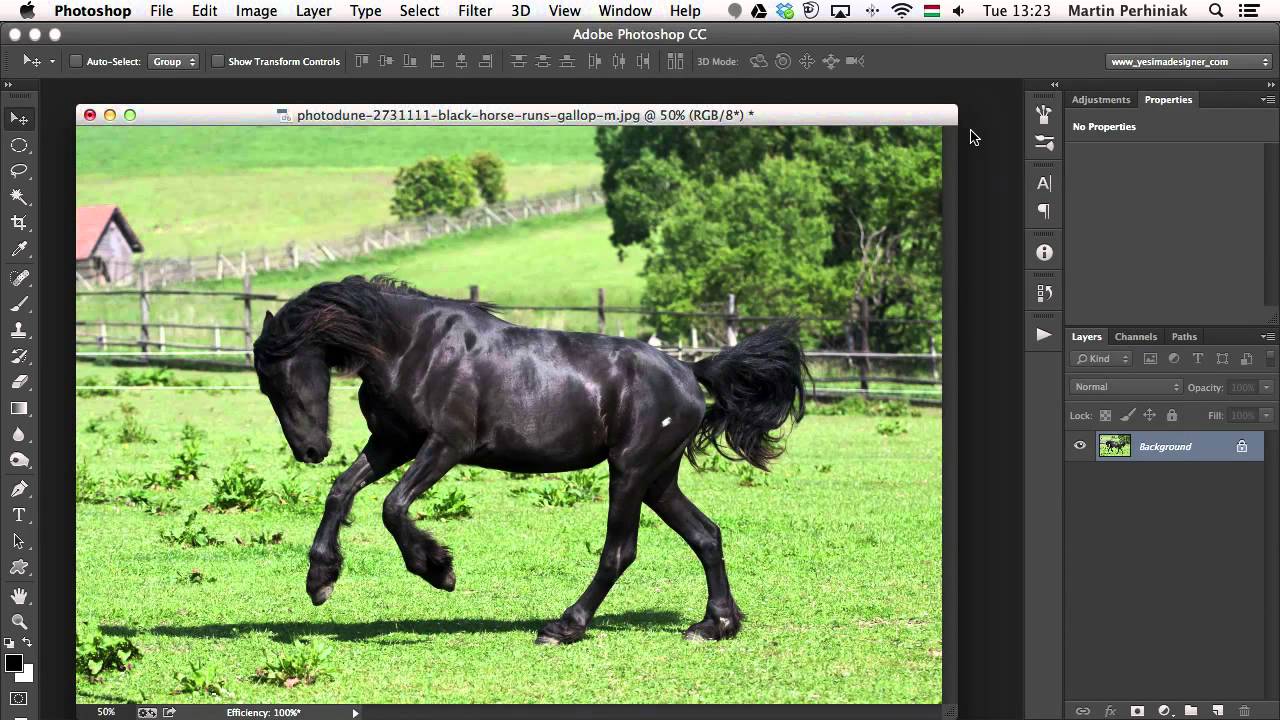The image size is (1280, 720).
Task: Select the Blur tool
Action: tap(19, 434)
